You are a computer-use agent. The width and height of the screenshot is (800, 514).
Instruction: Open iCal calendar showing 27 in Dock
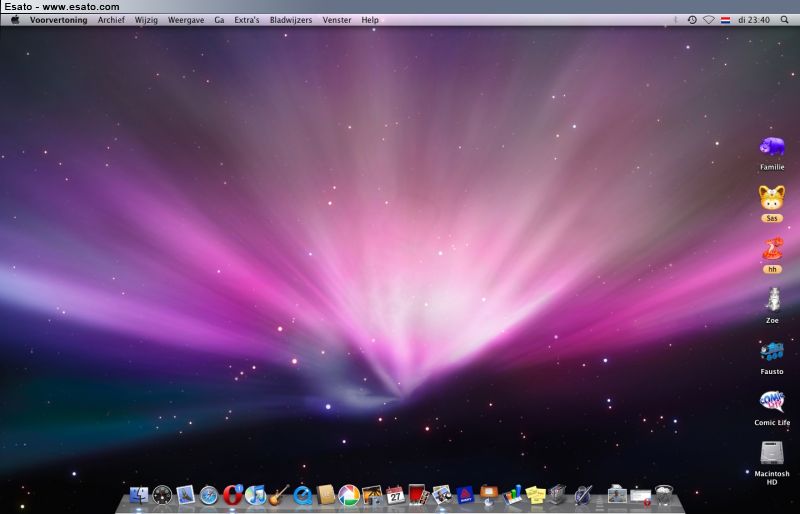[x=395, y=495]
